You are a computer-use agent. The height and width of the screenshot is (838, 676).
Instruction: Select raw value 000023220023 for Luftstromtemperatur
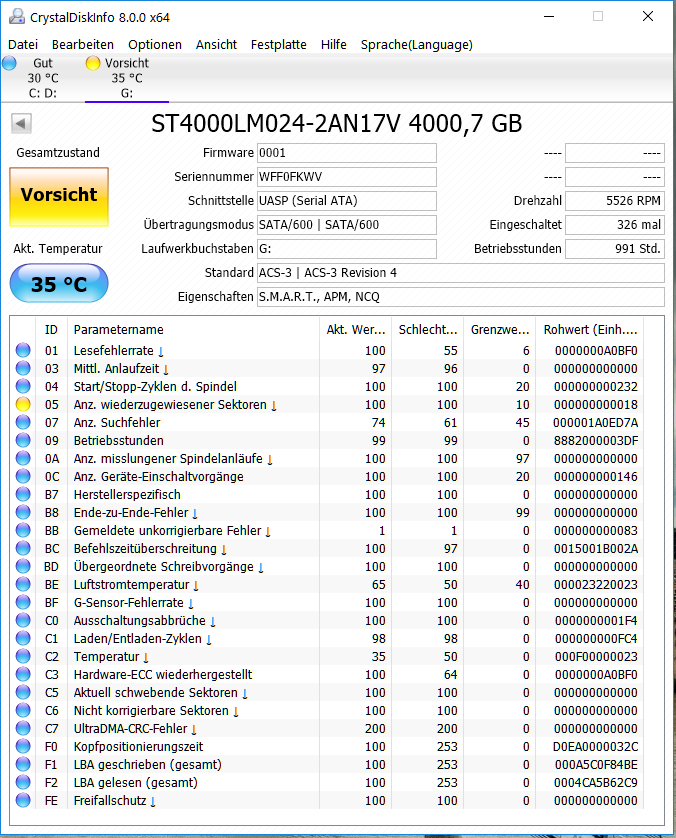[595, 585]
